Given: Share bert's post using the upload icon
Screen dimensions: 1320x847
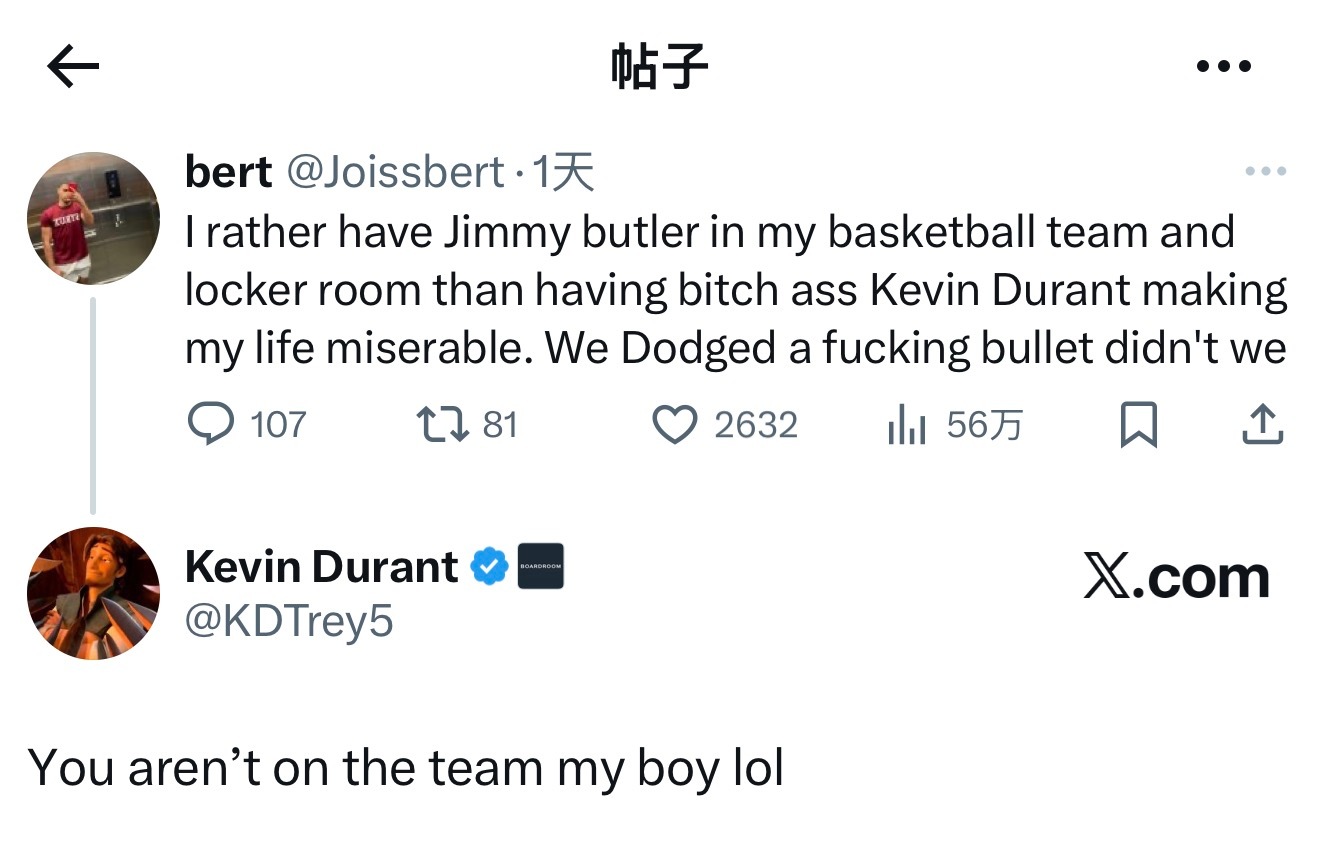Looking at the screenshot, I should [1262, 425].
